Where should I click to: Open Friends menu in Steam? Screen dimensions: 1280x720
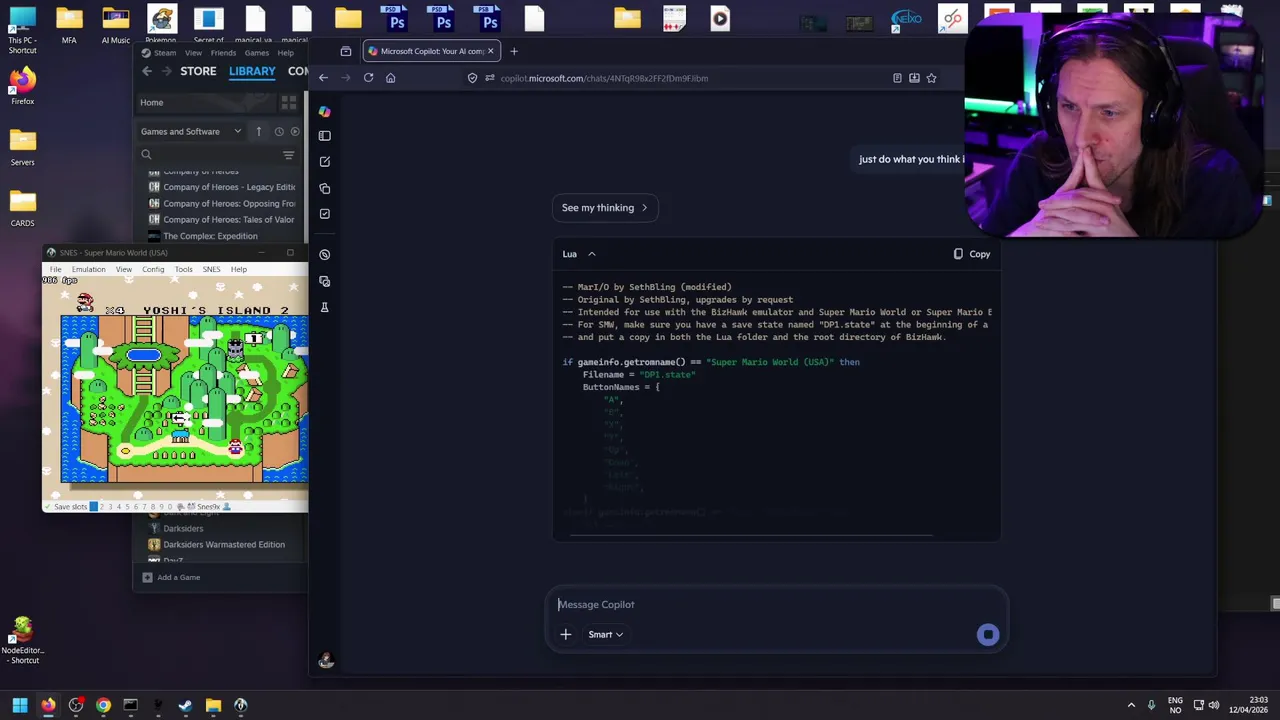coord(223,53)
